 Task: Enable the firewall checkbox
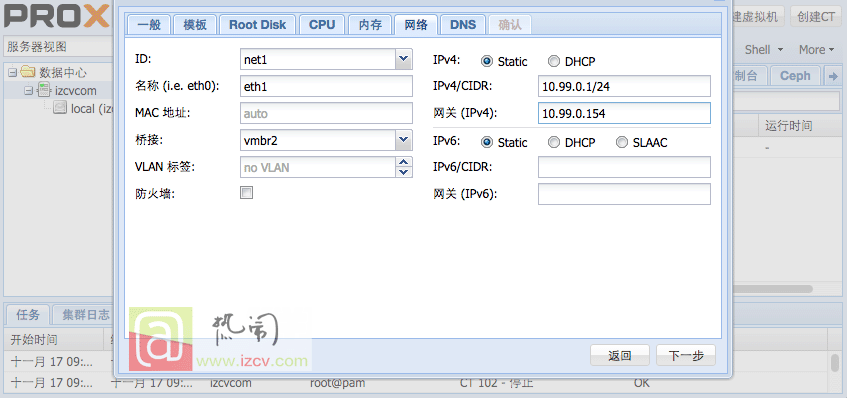tap(246, 193)
